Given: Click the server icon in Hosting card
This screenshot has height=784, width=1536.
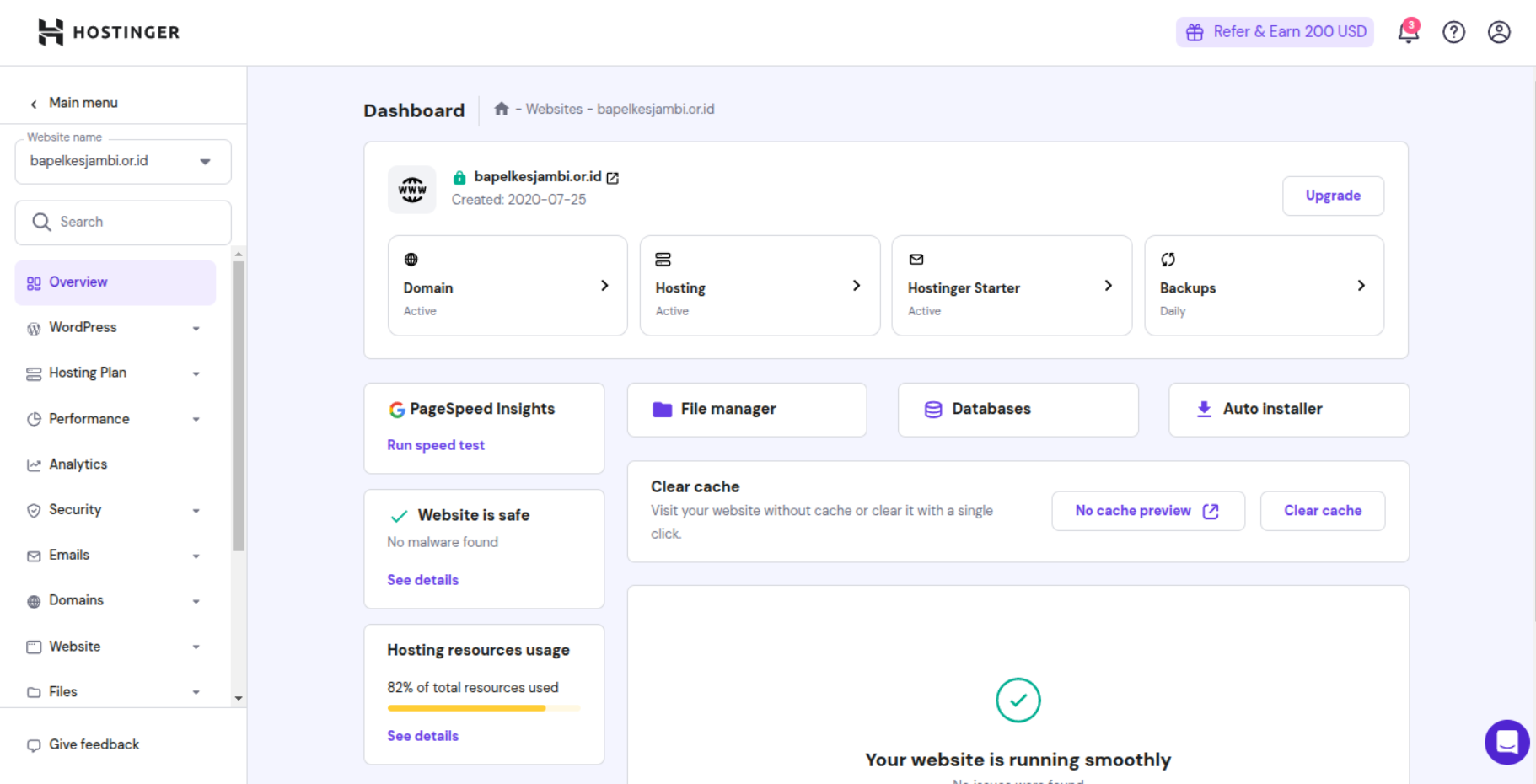Looking at the screenshot, I should pyautogui.click(x=663, y=260).
